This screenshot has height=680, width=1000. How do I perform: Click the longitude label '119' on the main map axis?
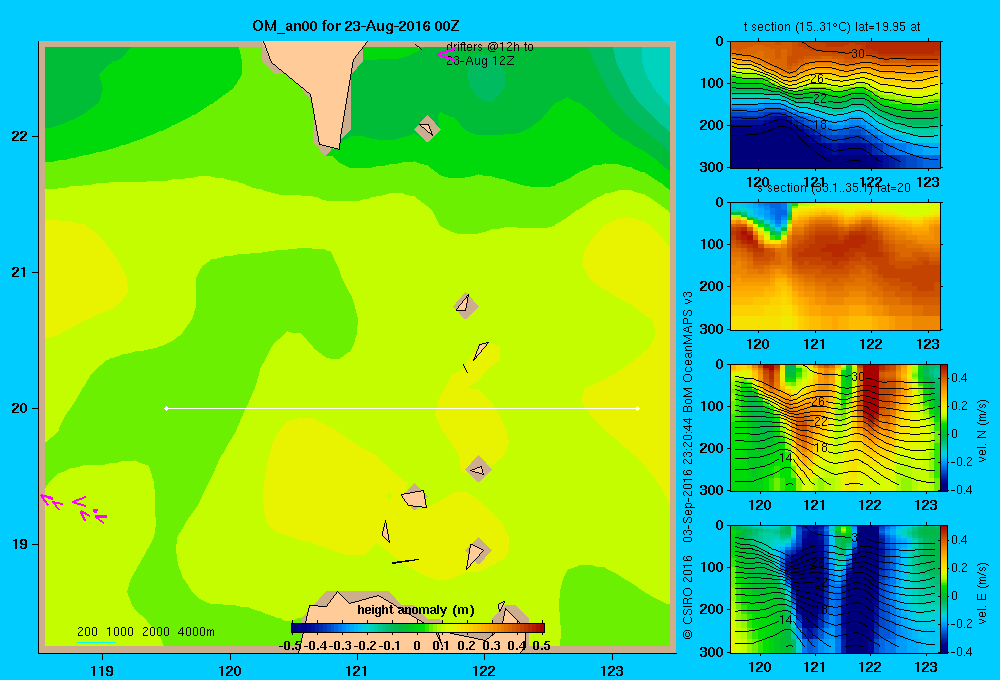102,670
